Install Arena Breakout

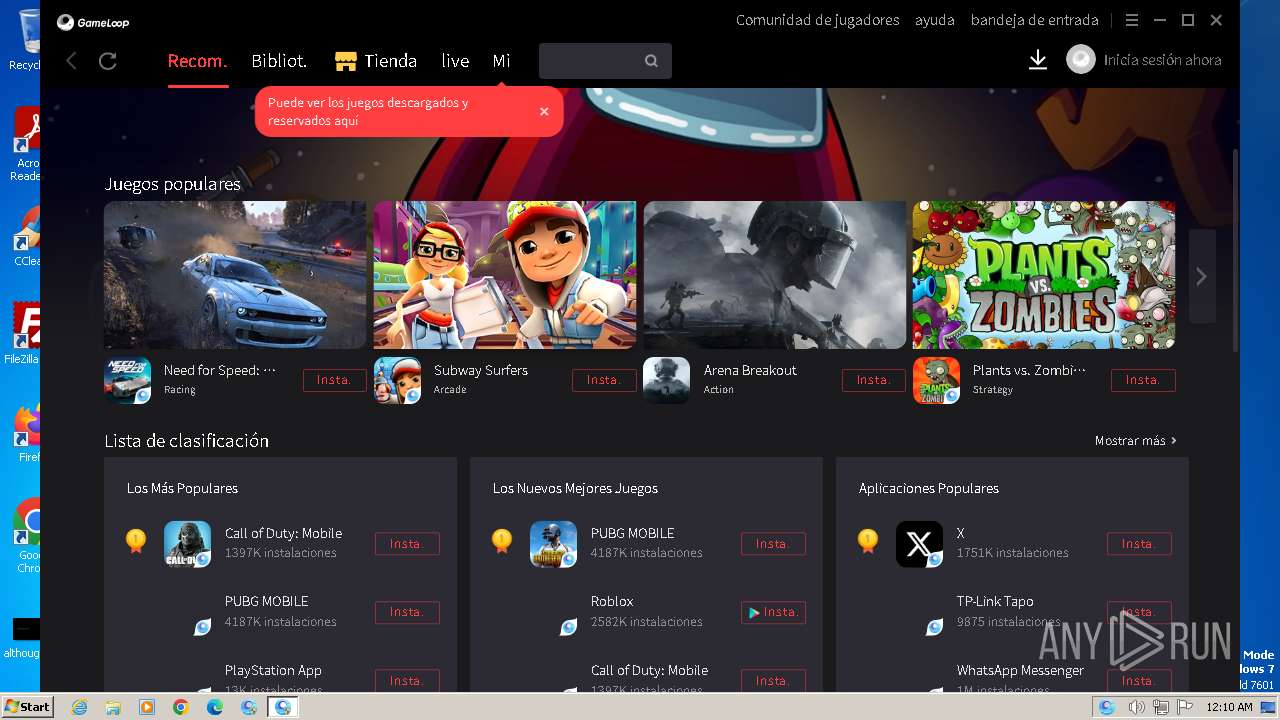(873, 380)
